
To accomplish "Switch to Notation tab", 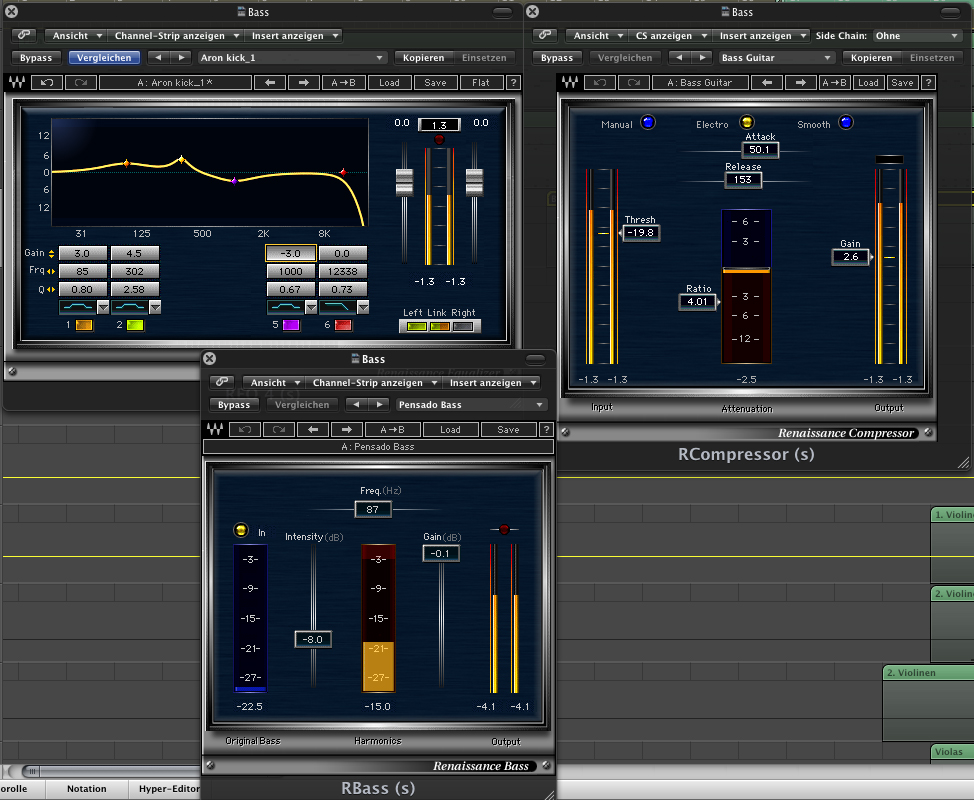I will point(86,789).
